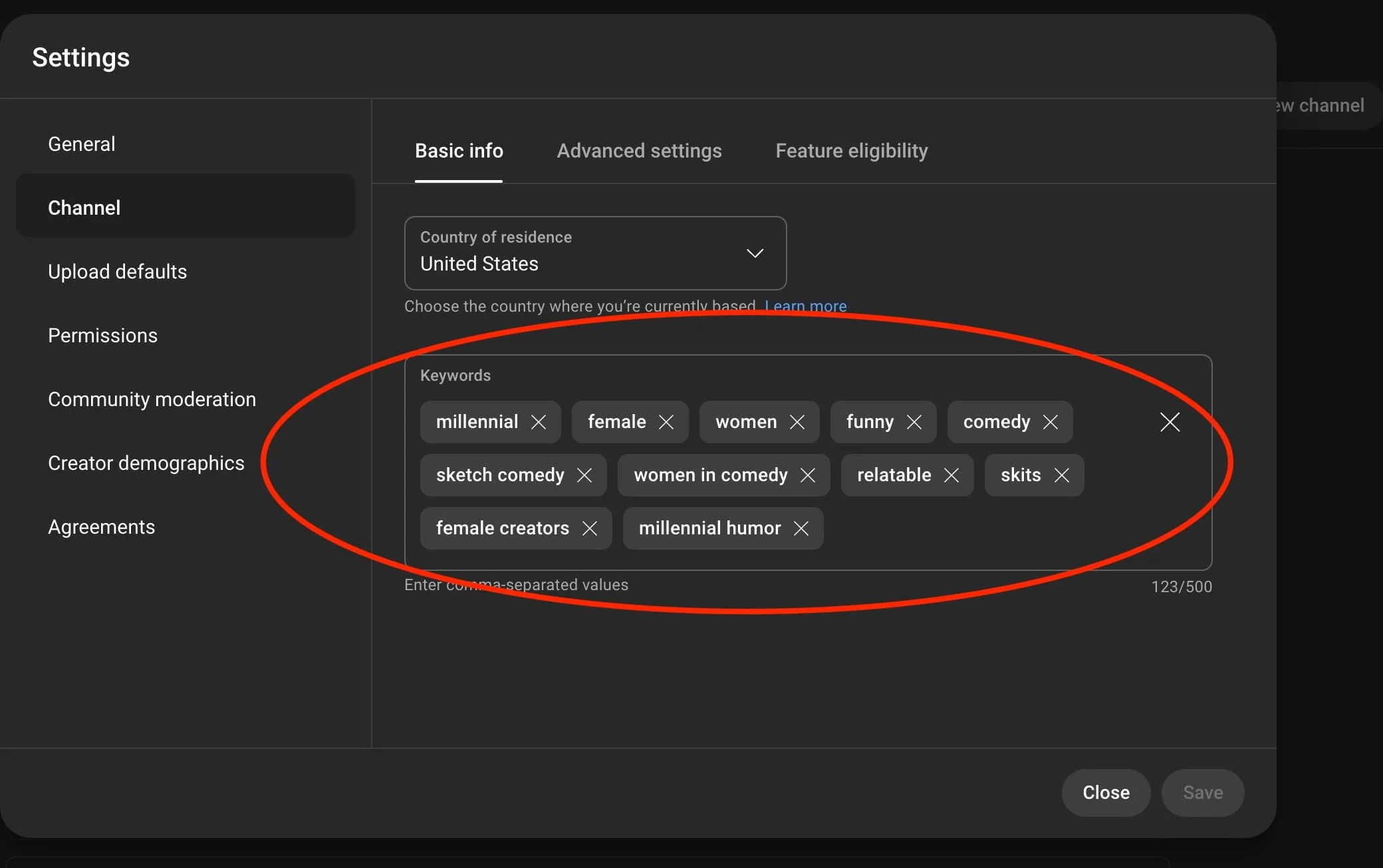Remove the 'relatable' keyword tag
The height and width of the screenshot is (868, 1383).
[951, 475]
